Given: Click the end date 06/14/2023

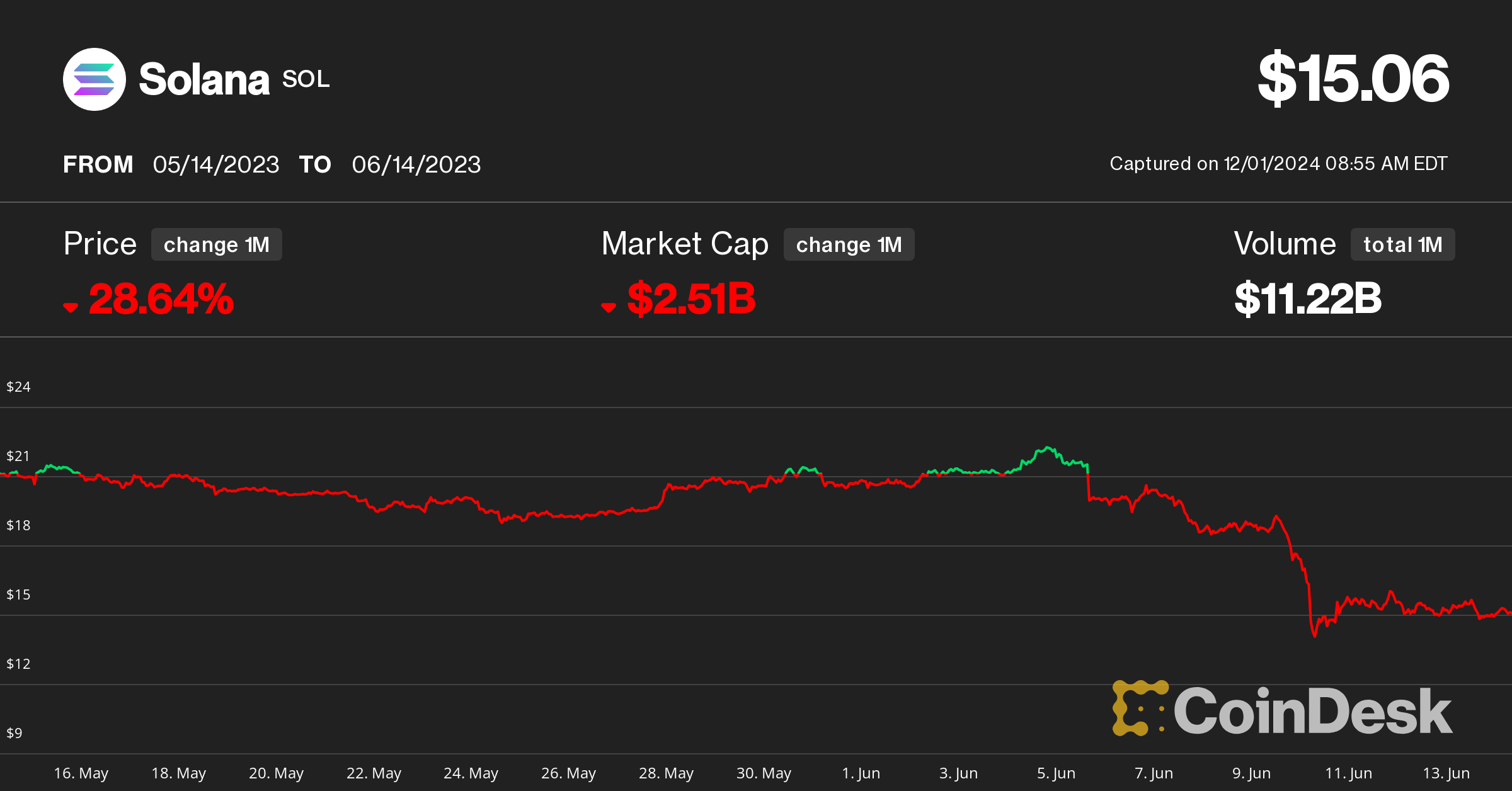Looking at the screenshot, I should [416, 164].
